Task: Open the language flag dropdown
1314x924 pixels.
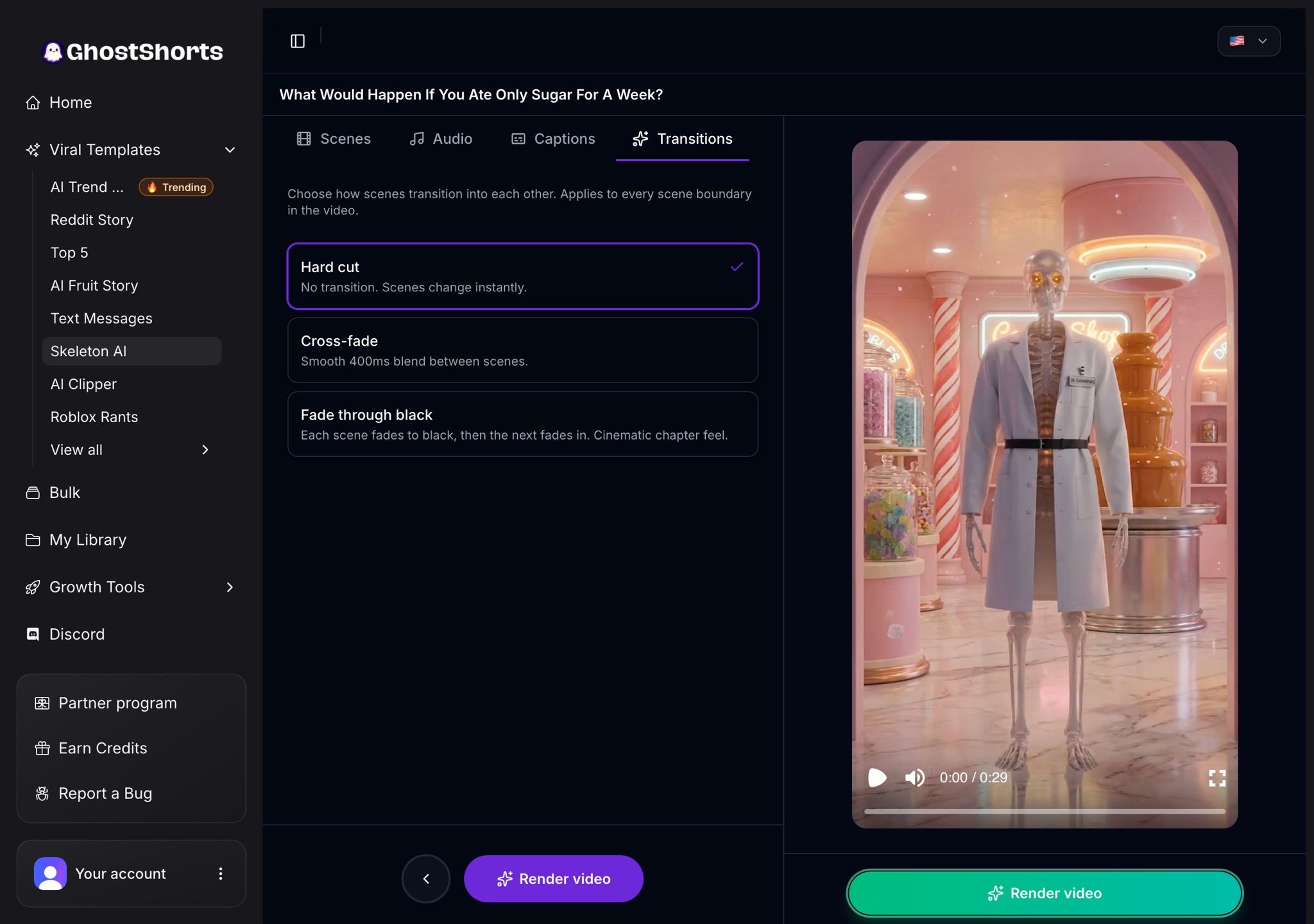Action: click(1249, 41)
